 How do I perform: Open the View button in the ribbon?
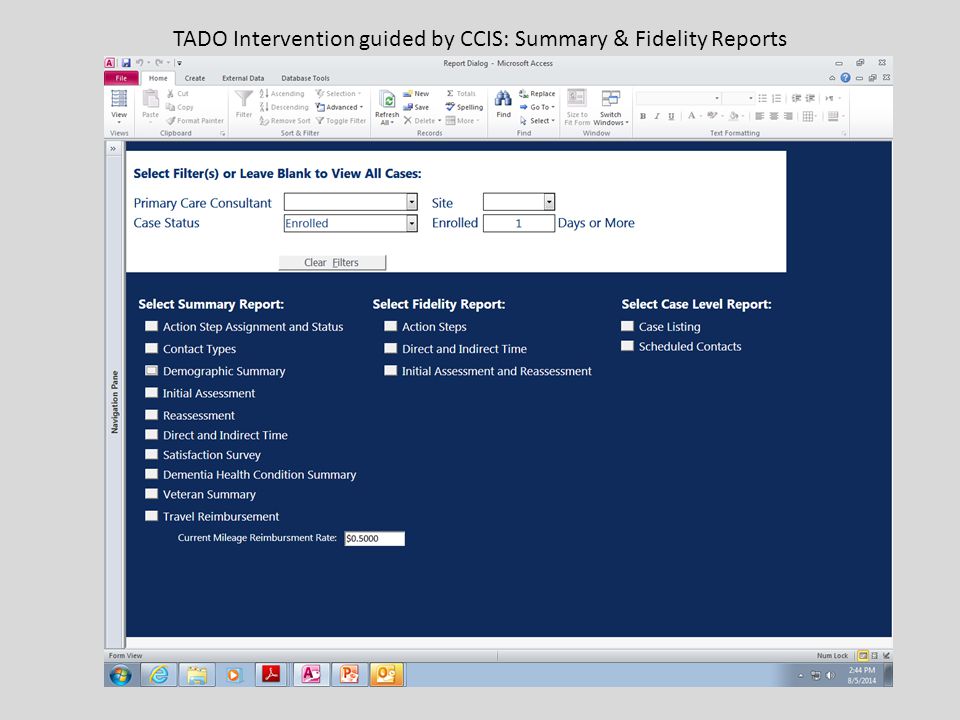pos(119,106)
